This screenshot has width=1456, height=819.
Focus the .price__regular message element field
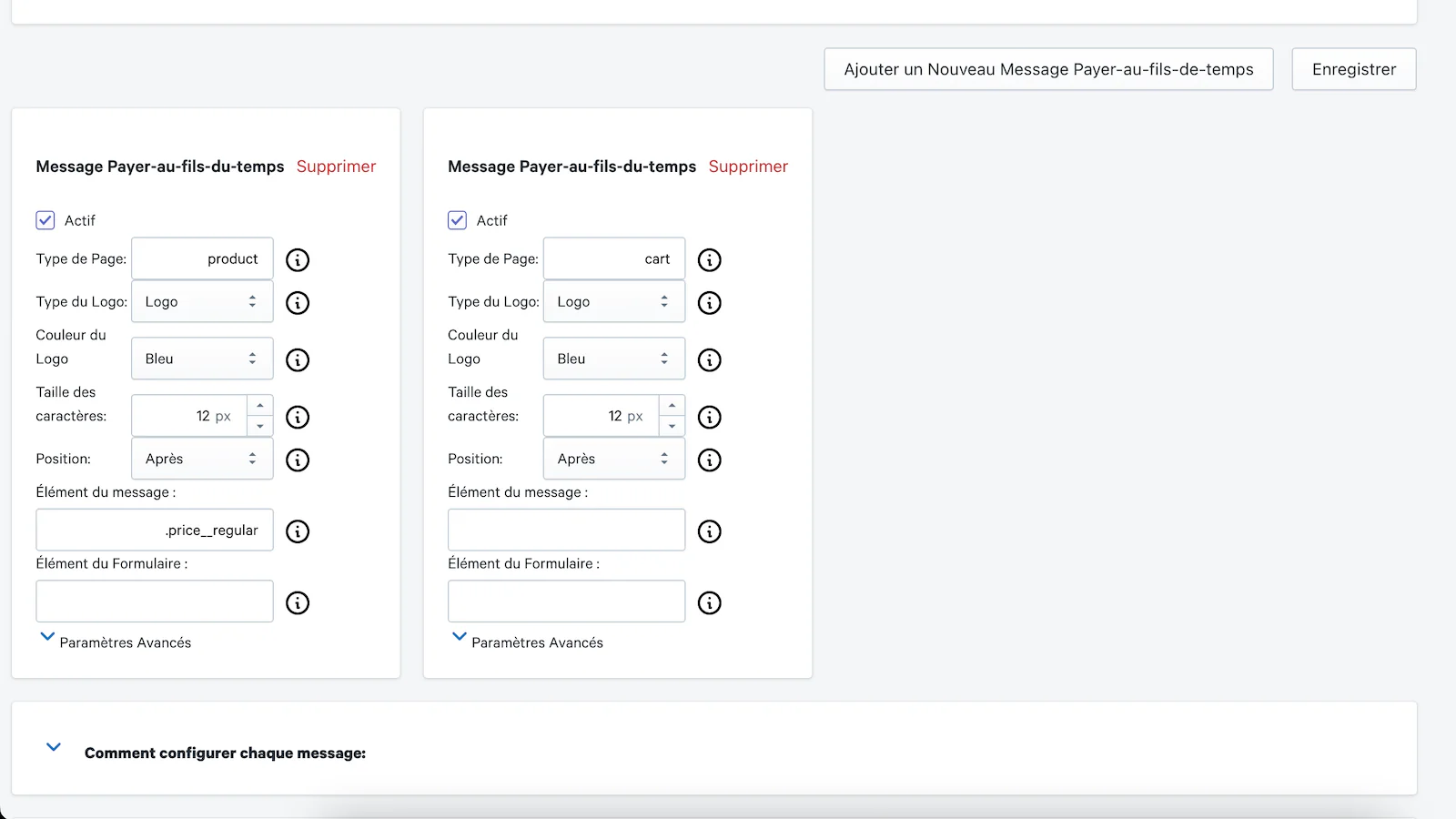(155, 530)
